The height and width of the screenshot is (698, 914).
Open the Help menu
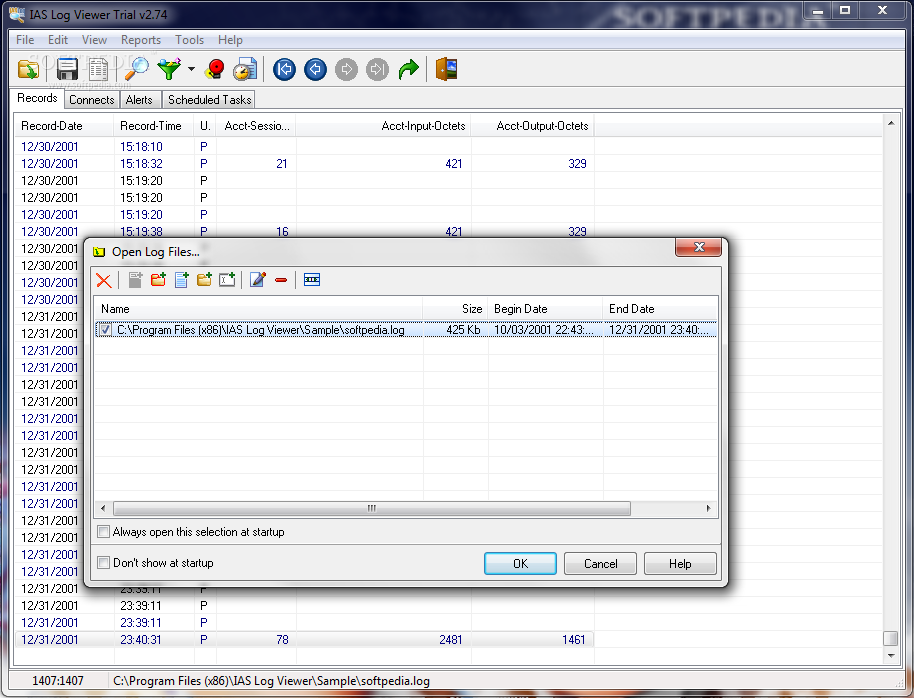(230, 40)
